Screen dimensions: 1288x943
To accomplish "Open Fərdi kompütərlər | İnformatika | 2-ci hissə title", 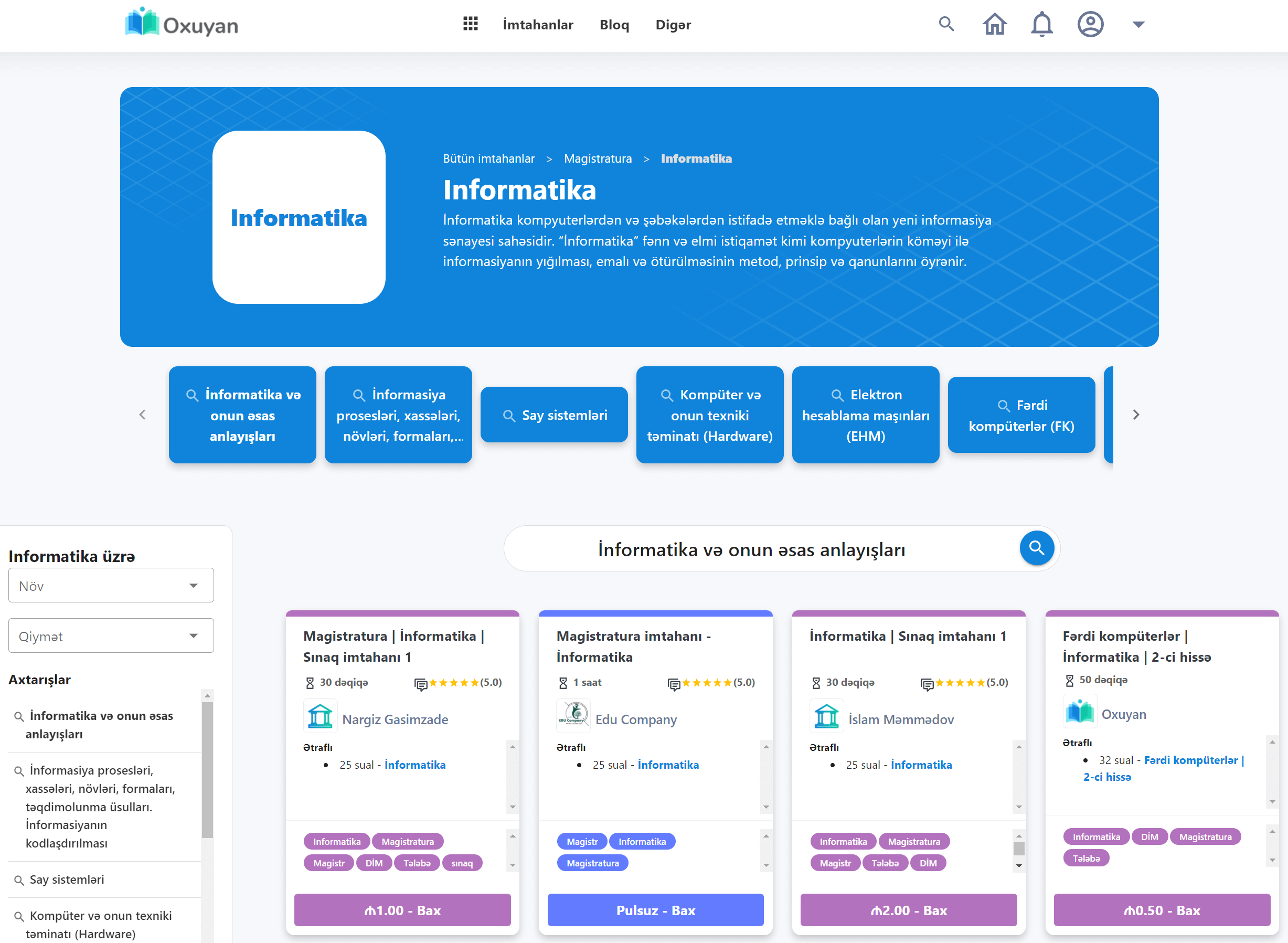I will [x=1137, y=646].
